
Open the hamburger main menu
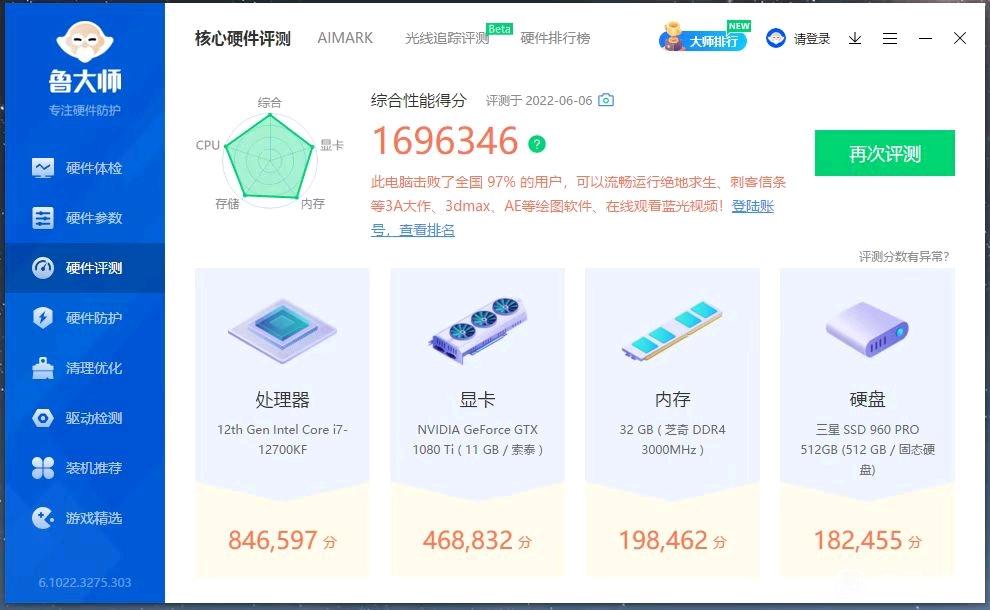coord(890,39)
